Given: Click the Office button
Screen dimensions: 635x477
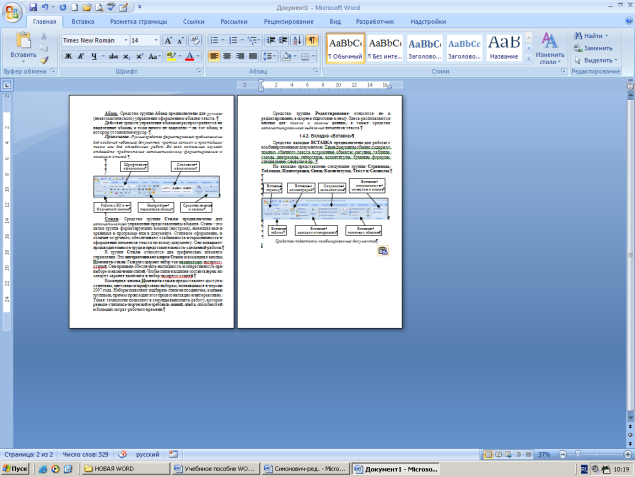Looking at the screenshot, I should [12, 12].
